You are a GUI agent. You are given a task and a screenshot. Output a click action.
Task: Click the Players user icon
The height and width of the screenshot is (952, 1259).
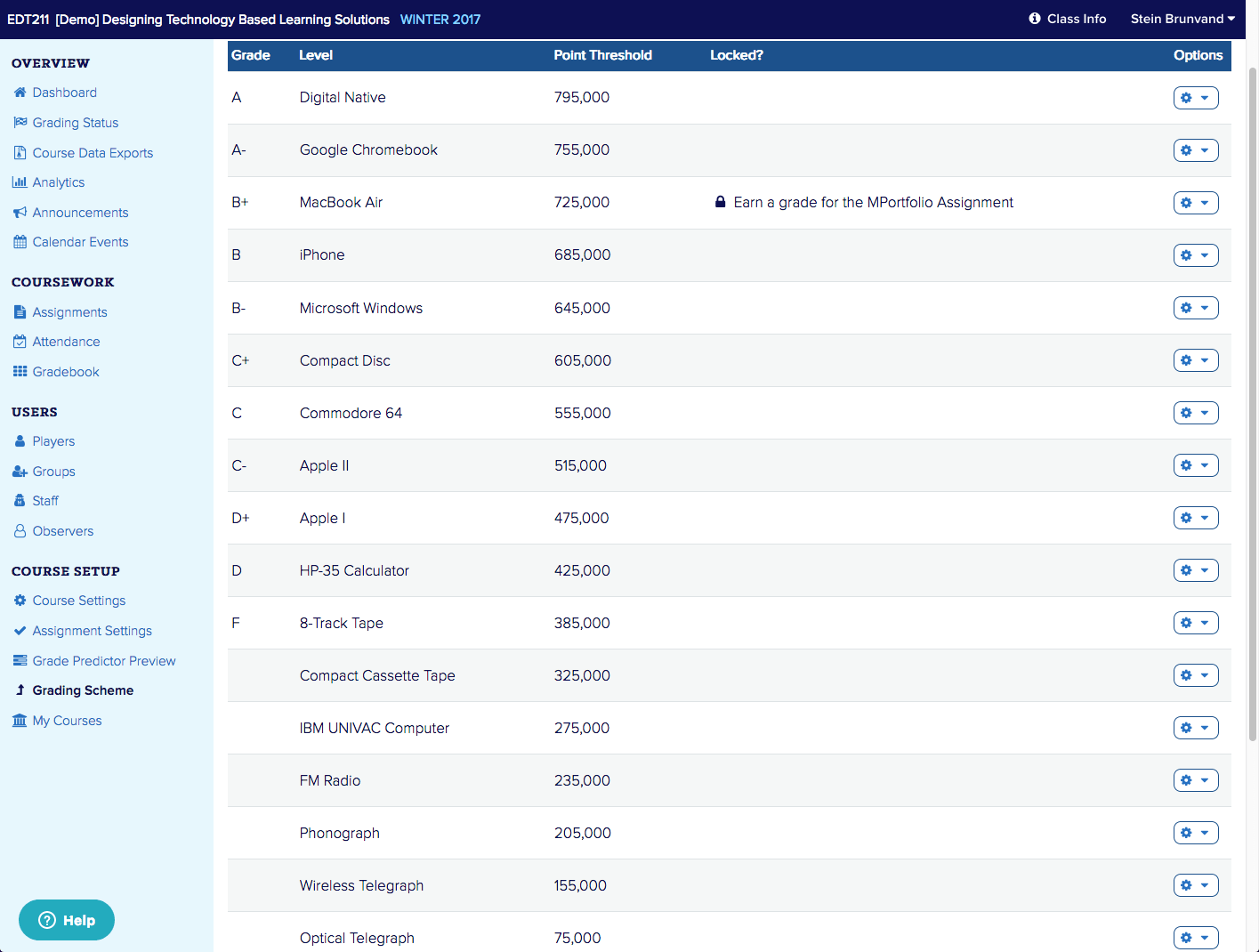pyautogui.click(x=20, y=441)
